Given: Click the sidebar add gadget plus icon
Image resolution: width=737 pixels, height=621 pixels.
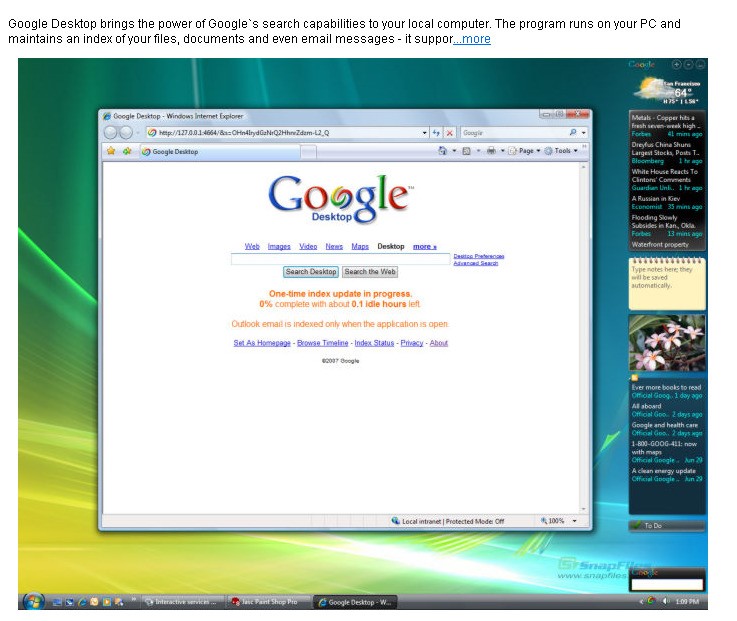Looking at the screenshot, I should (x=676, y=64).
